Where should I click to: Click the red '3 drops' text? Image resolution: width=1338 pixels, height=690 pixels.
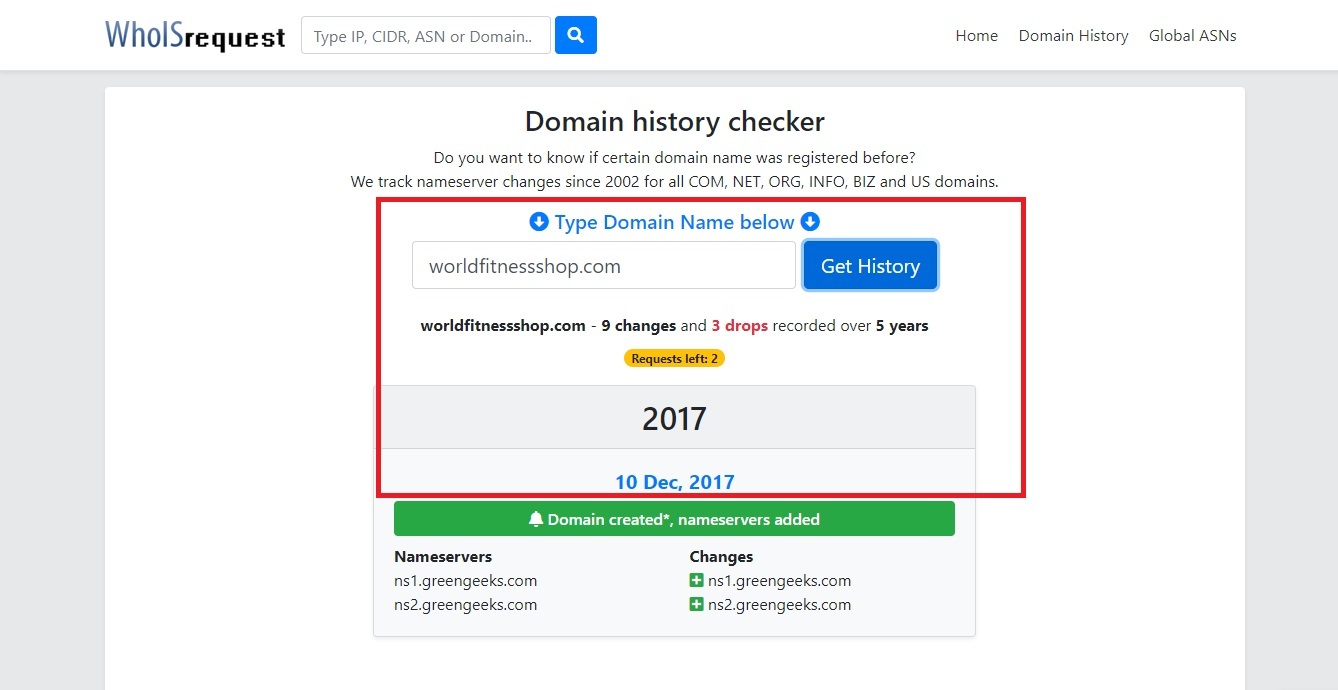[739, 325]
